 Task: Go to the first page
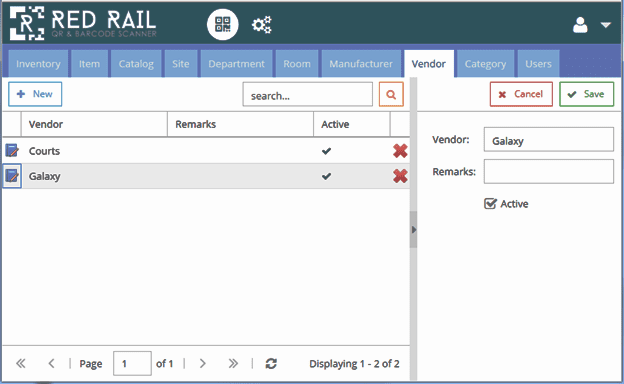21,363
